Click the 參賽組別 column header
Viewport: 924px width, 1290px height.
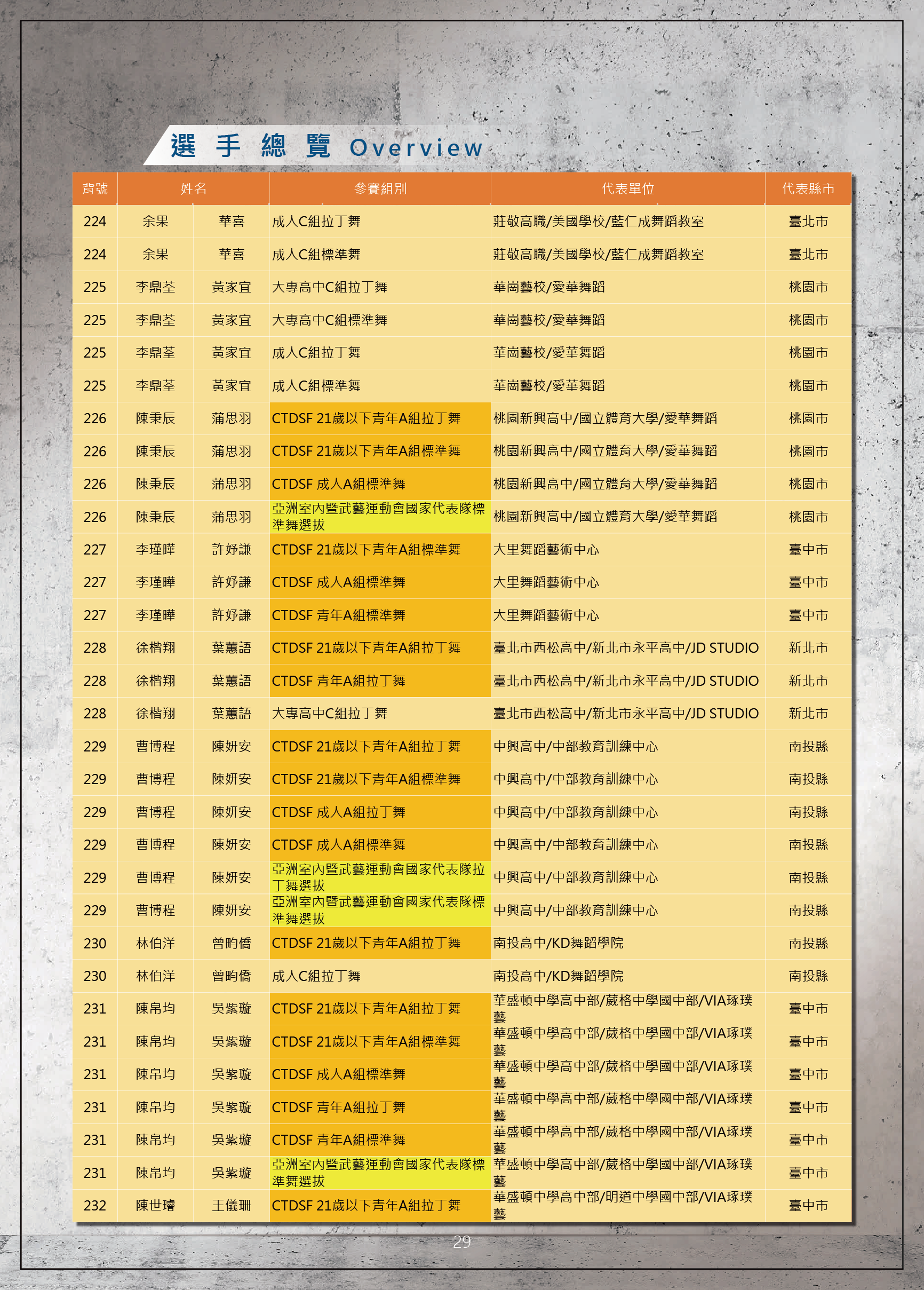coord(380,189)
